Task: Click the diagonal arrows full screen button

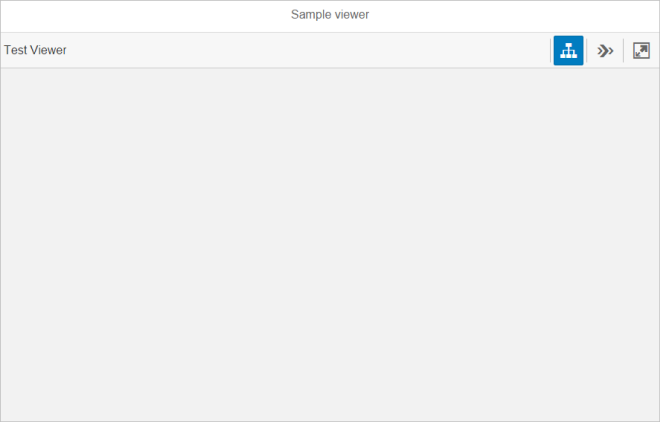Action: (641, 51)
